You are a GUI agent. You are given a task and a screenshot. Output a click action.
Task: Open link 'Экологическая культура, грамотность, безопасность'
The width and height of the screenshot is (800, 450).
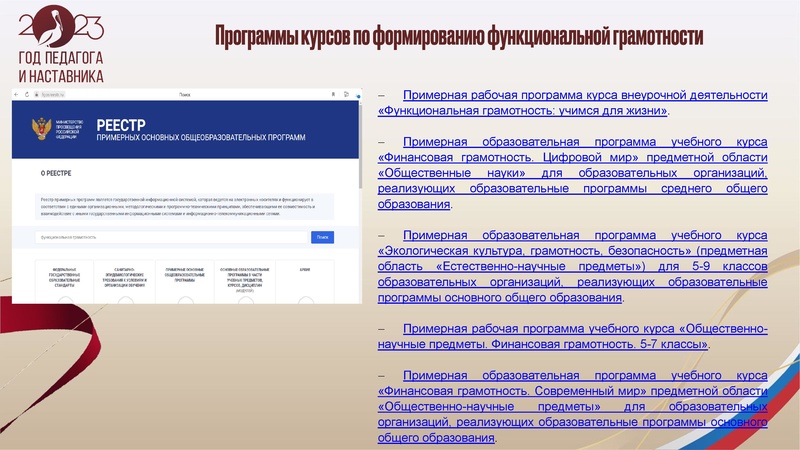click(x=572, y=266)
